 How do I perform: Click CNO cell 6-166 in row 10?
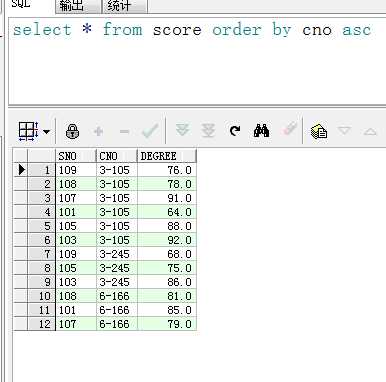click(x=117, y=296)
